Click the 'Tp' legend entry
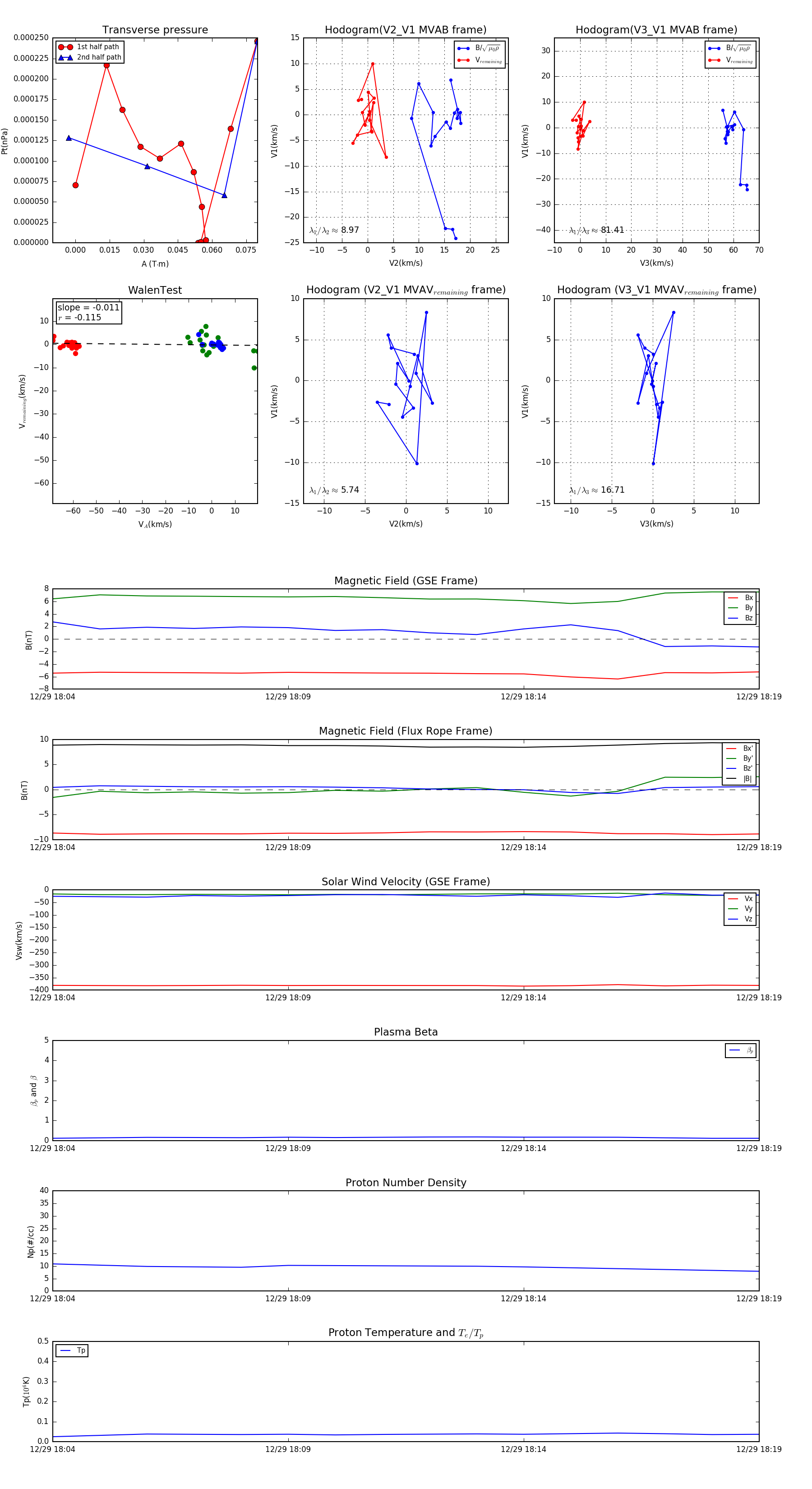812x1489 pixels. 72,1351
